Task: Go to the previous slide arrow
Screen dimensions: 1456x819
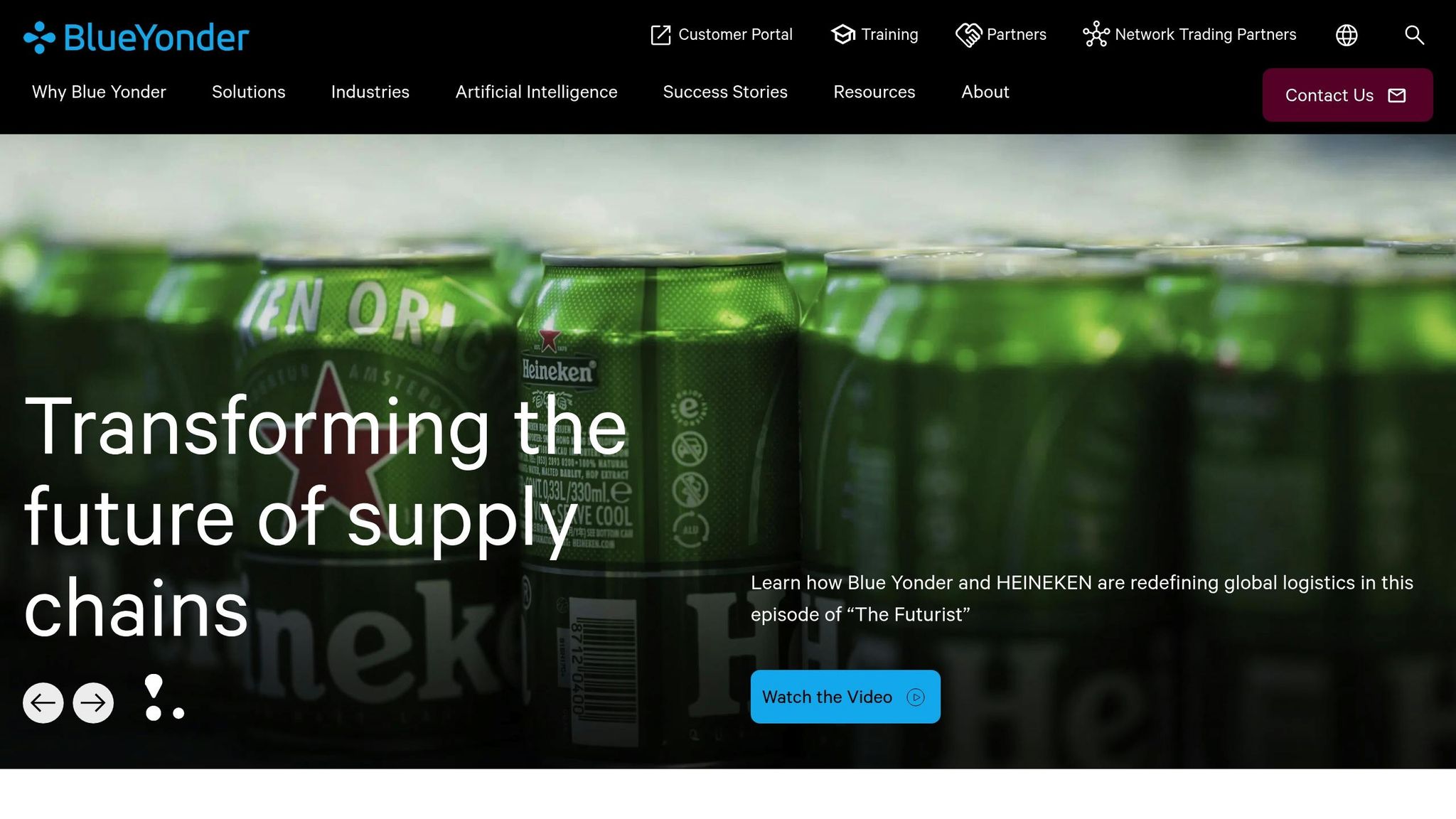Action: point(43,703)
